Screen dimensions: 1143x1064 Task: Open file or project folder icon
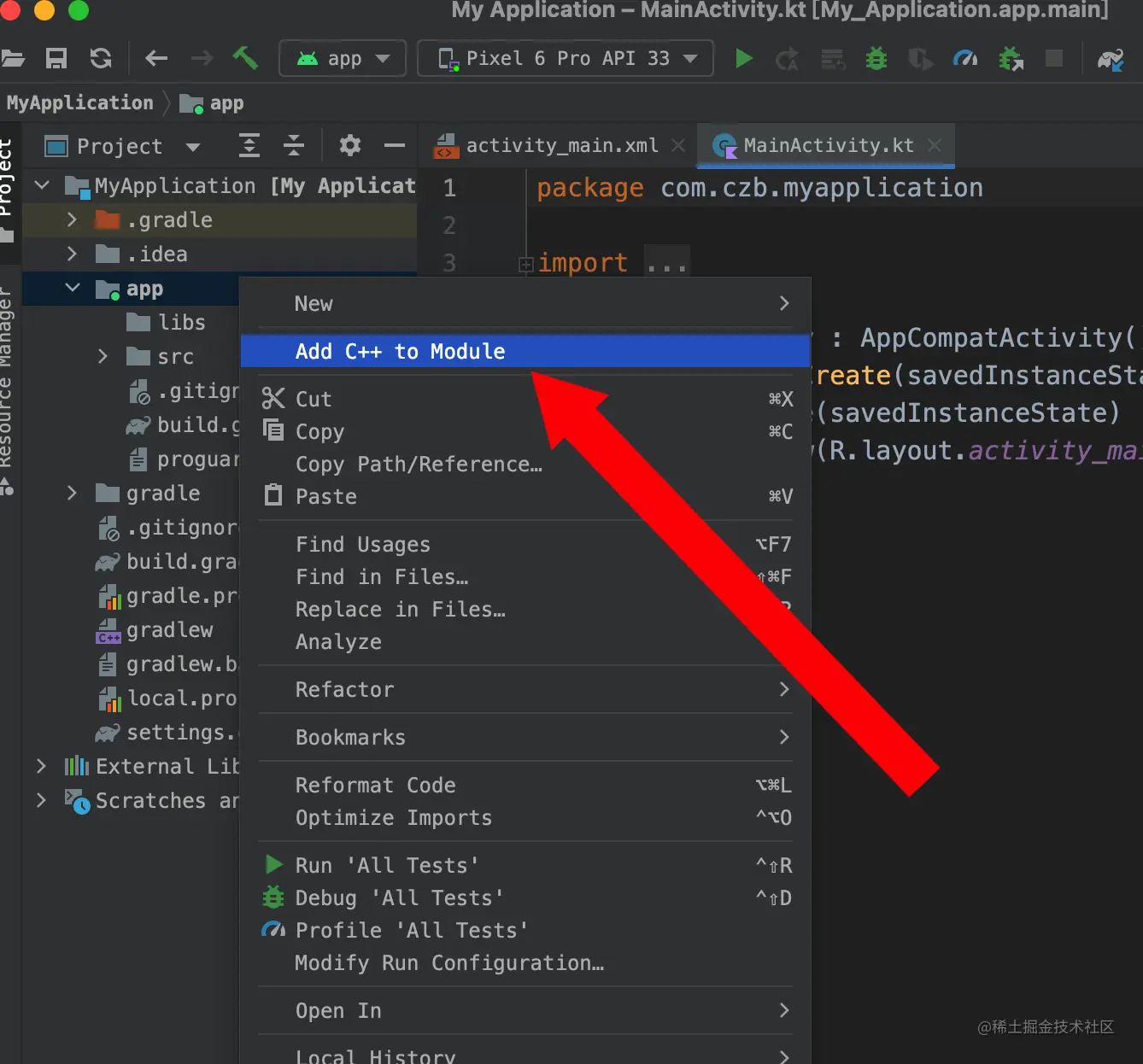tap(12, 58)
